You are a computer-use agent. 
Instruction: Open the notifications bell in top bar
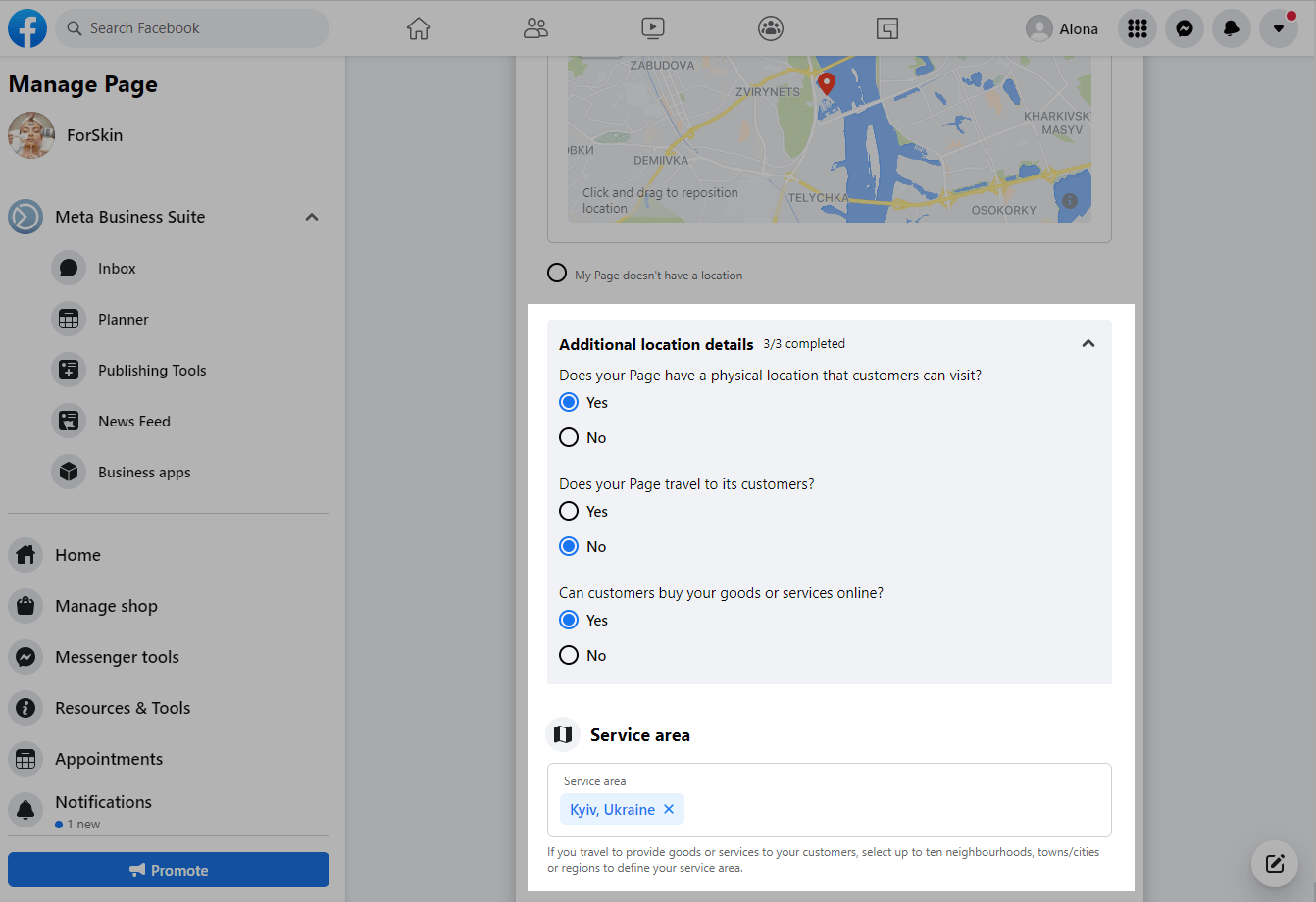tap(1231, 28)
